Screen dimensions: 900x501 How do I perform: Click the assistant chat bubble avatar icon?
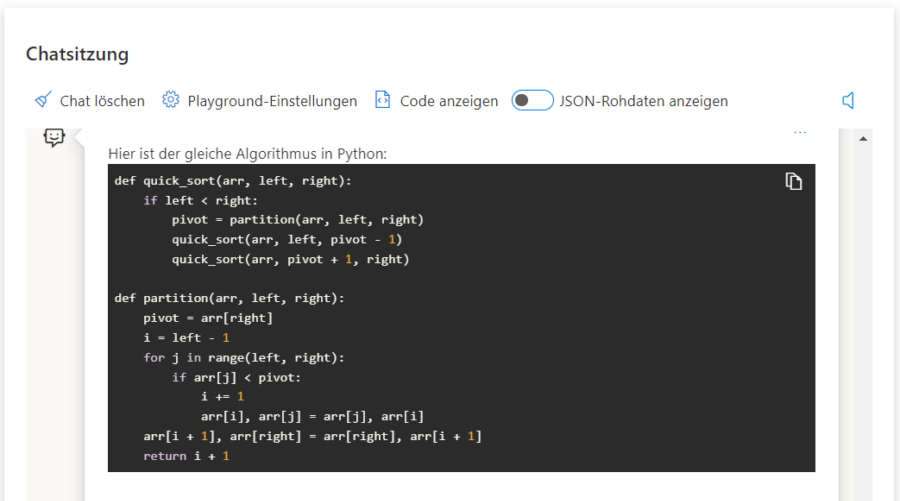[55, 137]
